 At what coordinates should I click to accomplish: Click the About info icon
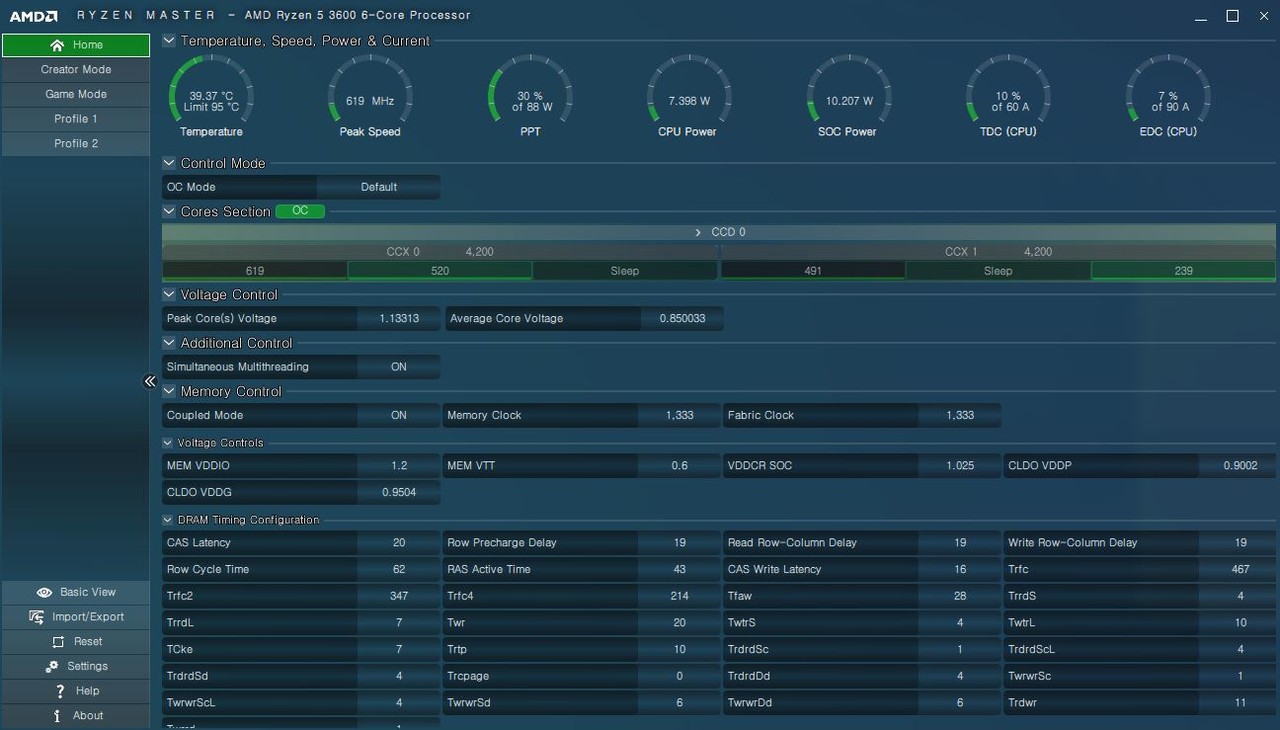pos(57,716)
